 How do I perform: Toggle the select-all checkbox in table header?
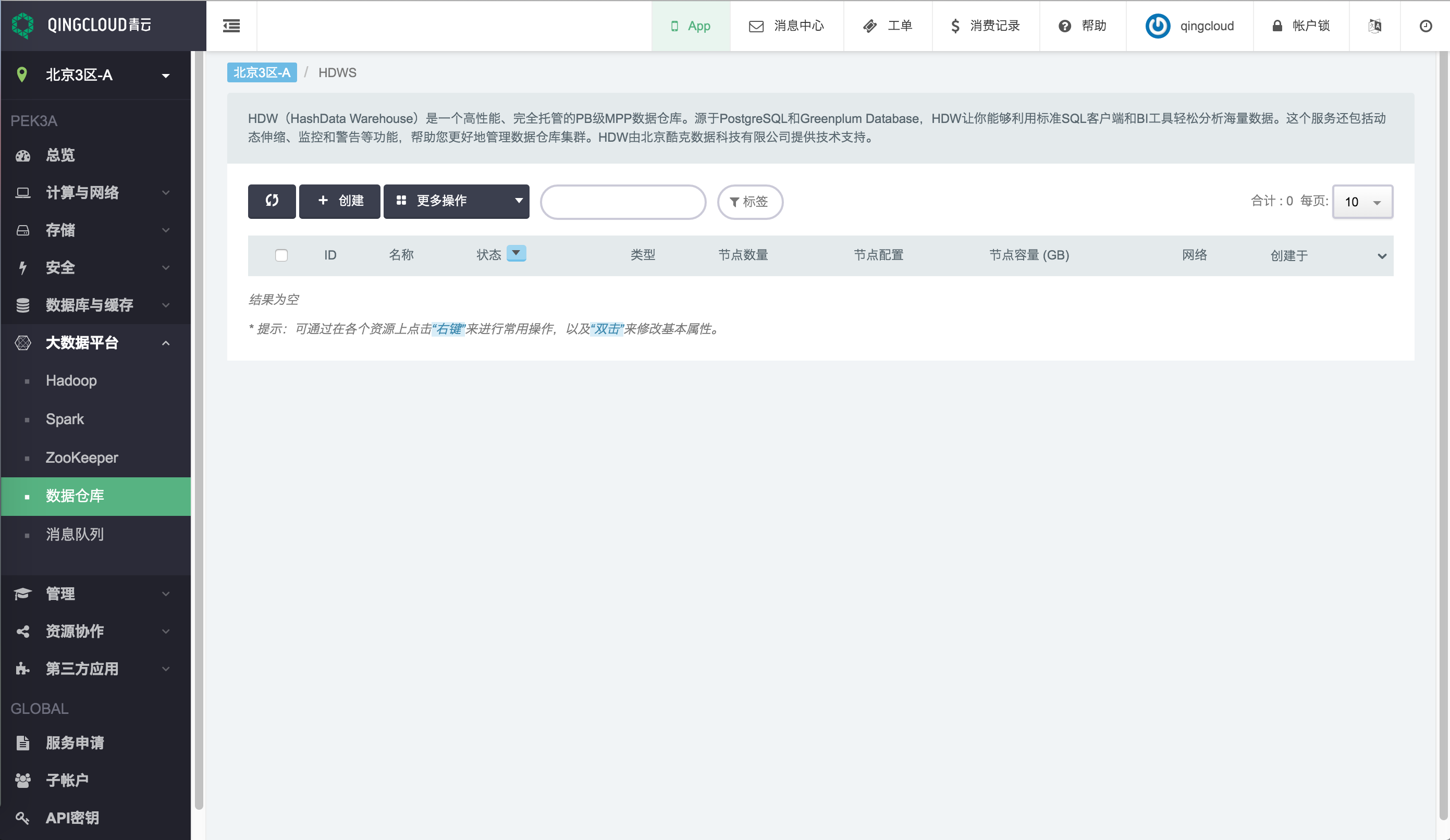click(x=281, y=255)
